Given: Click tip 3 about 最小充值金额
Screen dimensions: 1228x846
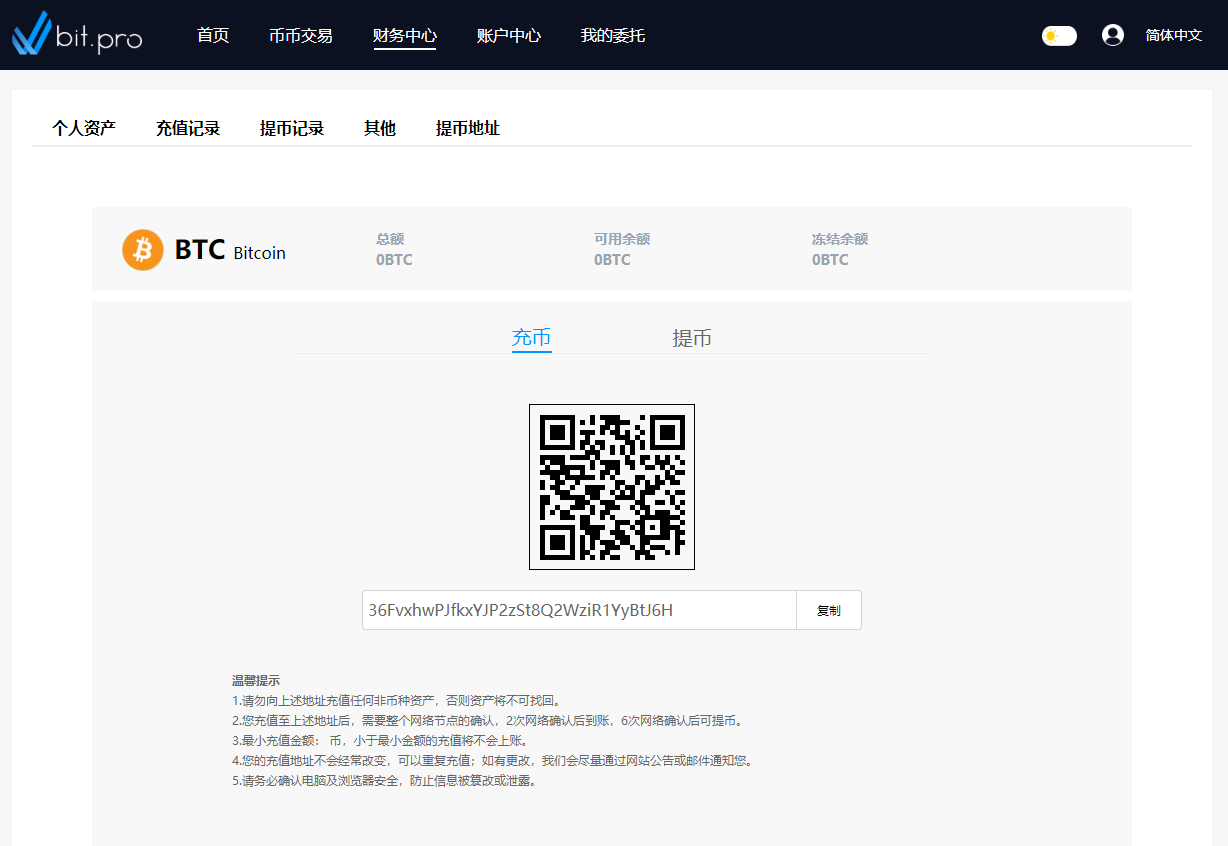Looking at the screenshot, I should pos(380,741).
